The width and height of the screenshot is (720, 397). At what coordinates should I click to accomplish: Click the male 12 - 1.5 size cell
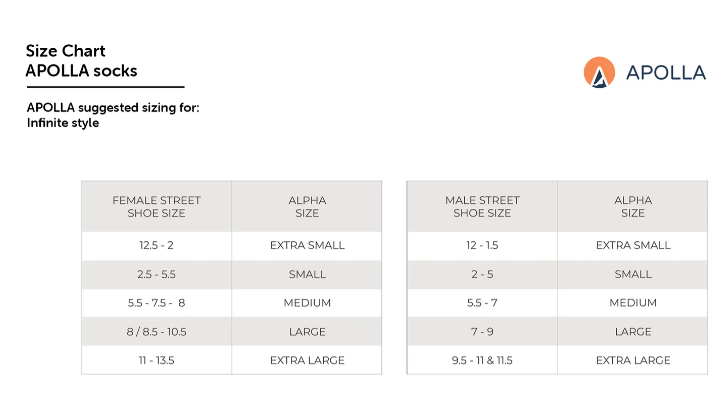[482, 245]
